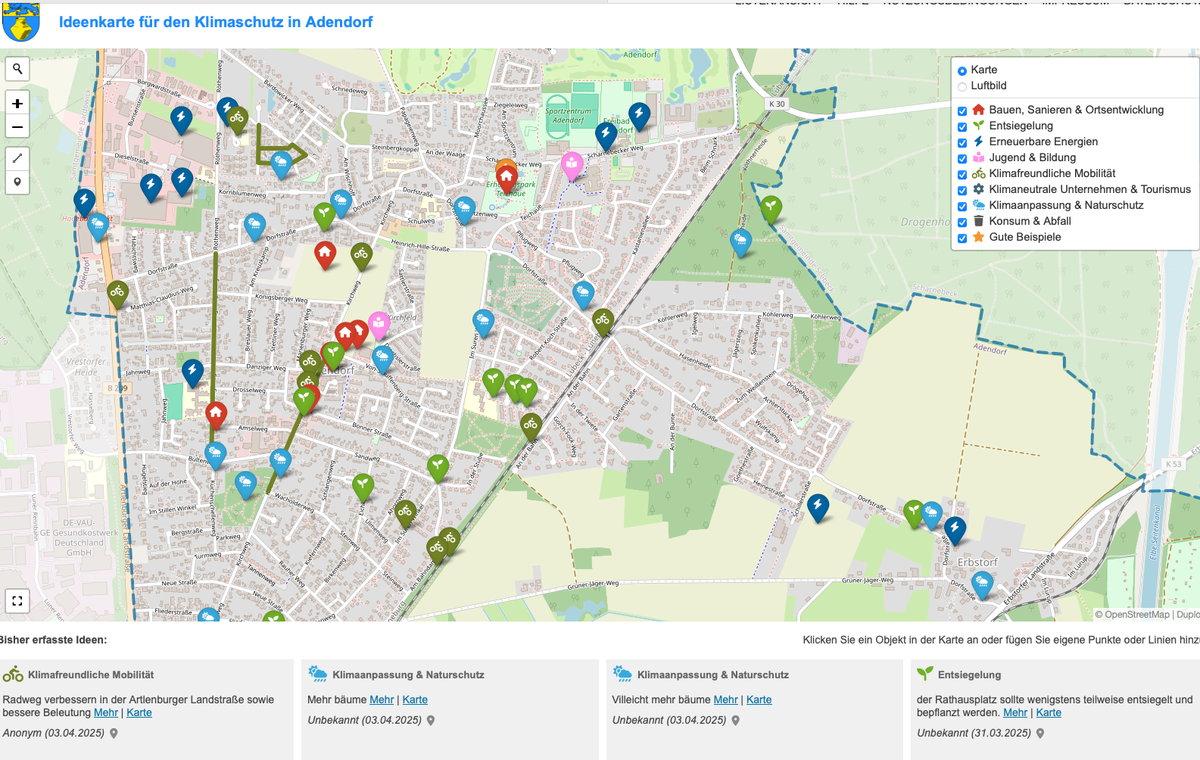Click the red house marker on Erbstorfer park

(x=507, y=178)
